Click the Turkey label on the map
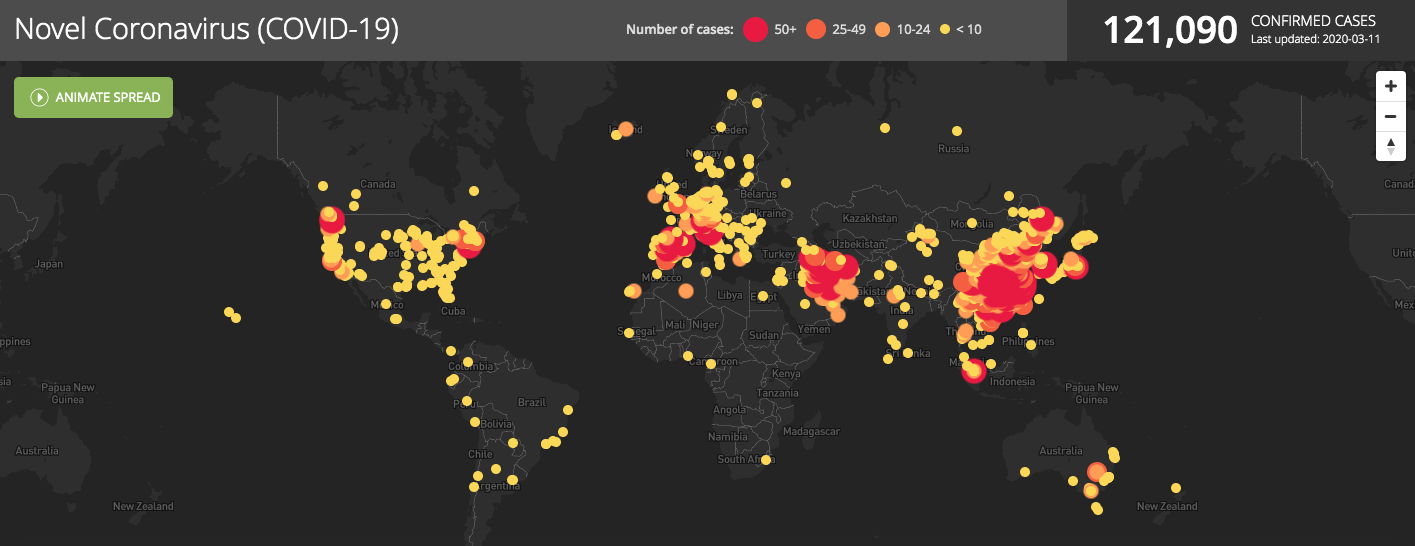This screenshot has height=546, width=1415. click(x=778, y=254)
